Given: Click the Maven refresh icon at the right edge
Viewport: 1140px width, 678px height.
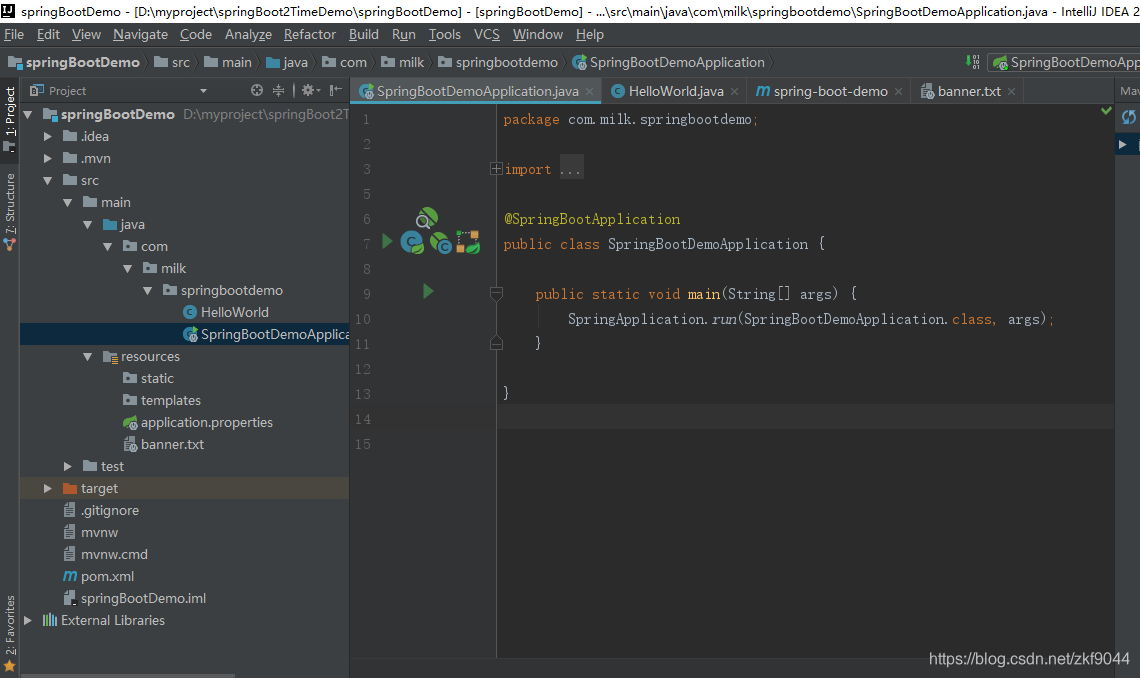Looking at the screenshot, I should (x=1128, y=117).
